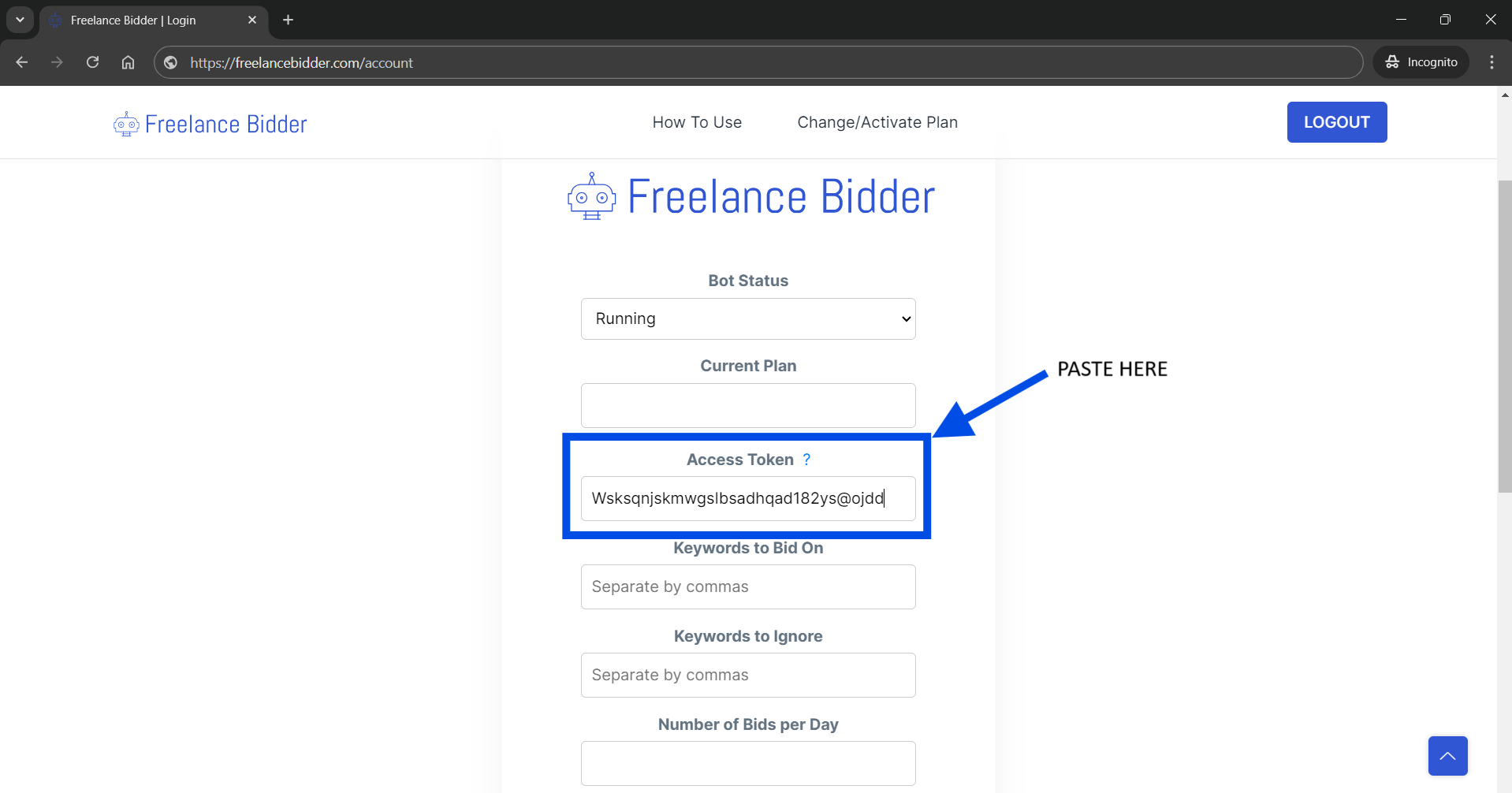Go to the browser home page

(128, 62)
